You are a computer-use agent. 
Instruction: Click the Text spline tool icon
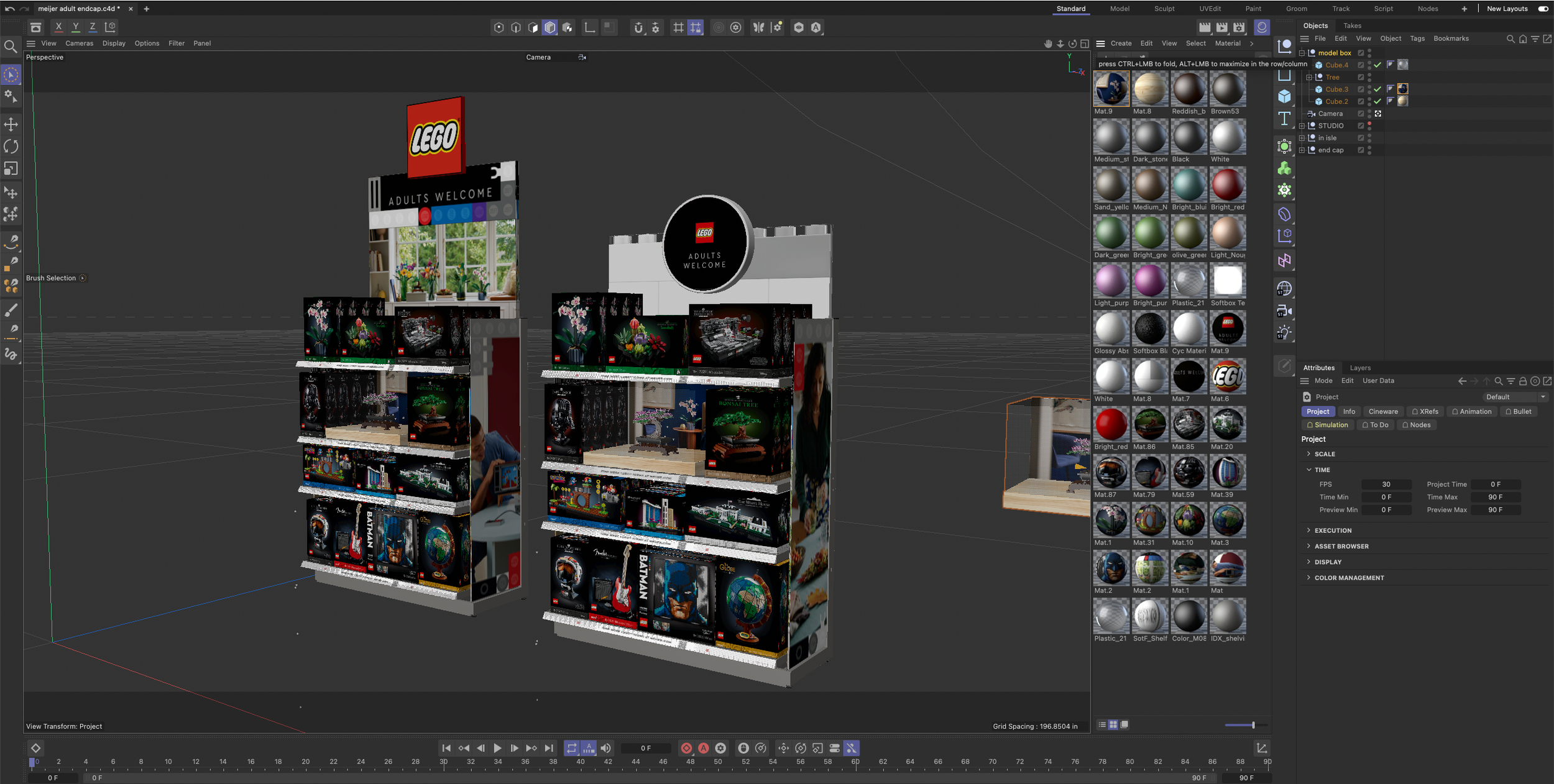tap(1284, 119)
